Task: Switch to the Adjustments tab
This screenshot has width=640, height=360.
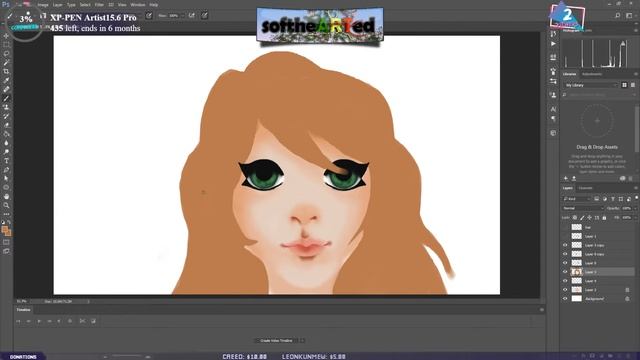Action: [x=591, y=74]
